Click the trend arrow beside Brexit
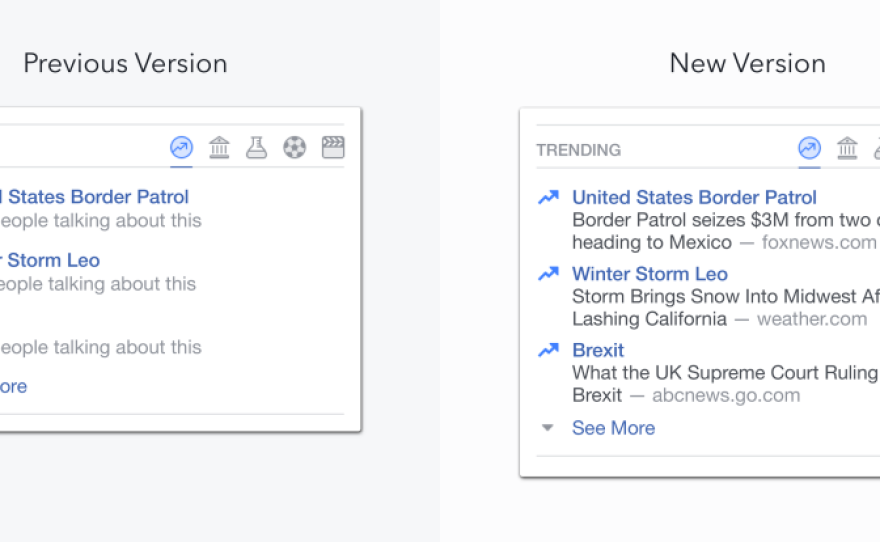 [548, 350]
